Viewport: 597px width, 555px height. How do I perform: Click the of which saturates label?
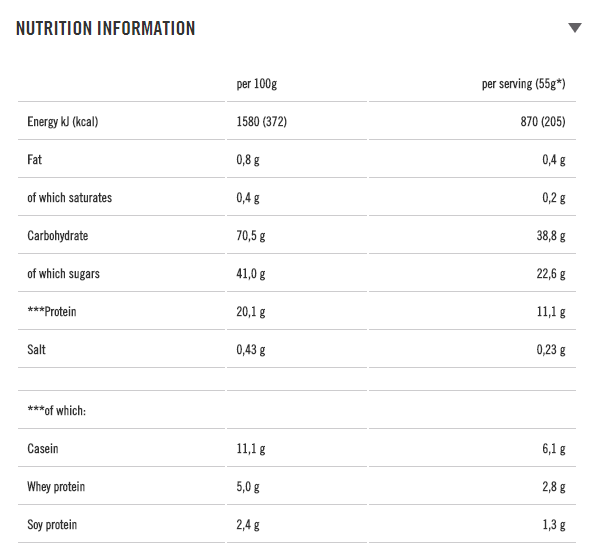70,198
